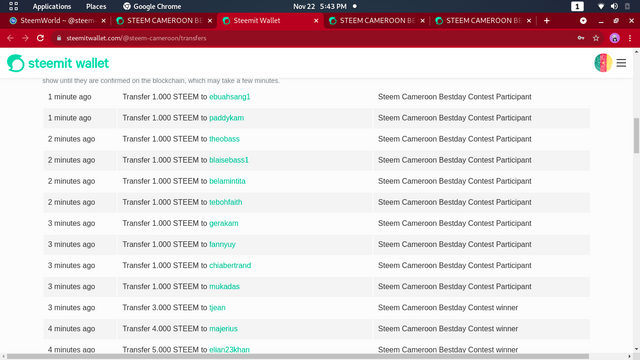
Task: Open the chiabertrand profile link
Action: click(x=230, y=265)
